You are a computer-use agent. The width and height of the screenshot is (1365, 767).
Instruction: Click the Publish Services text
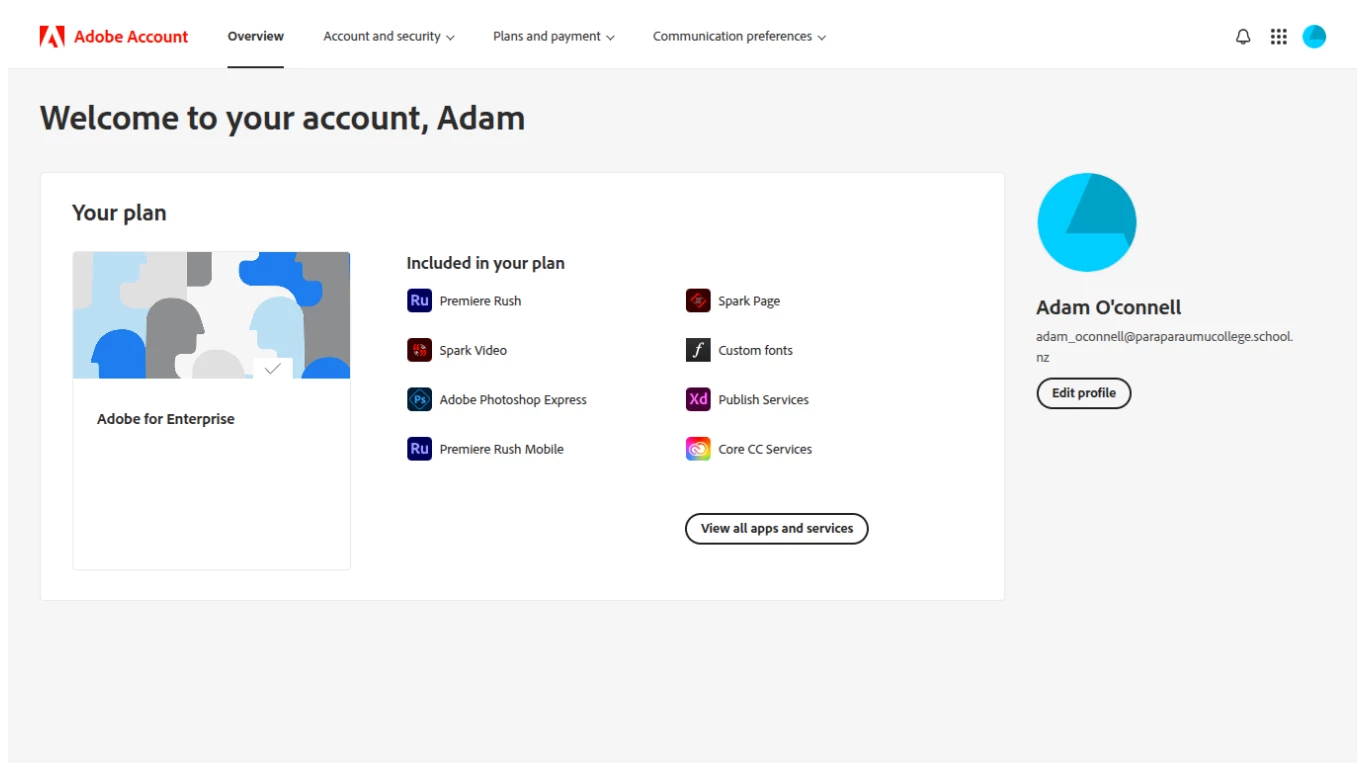[x=764, y=399]
